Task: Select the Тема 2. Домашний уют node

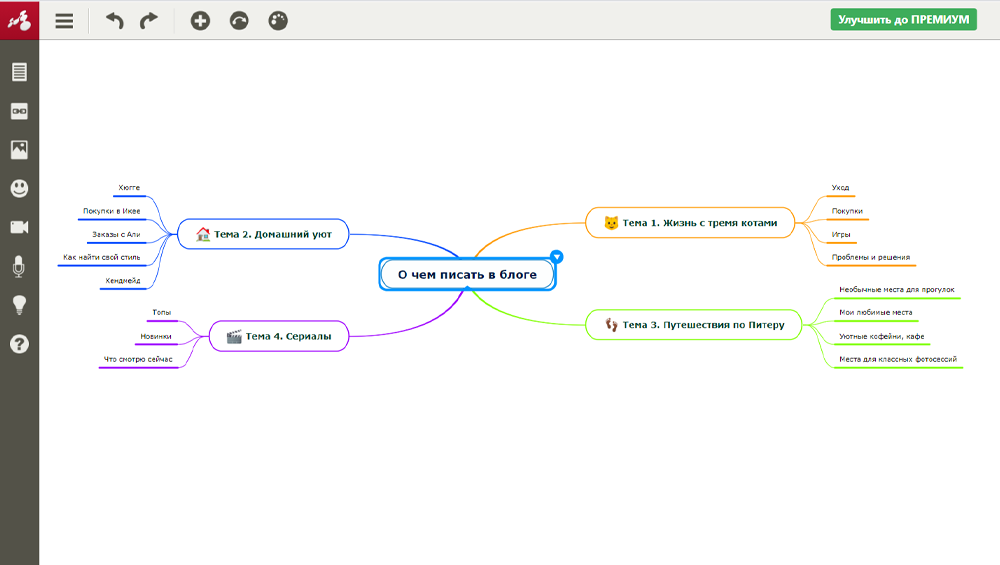Action: [263, 234]
